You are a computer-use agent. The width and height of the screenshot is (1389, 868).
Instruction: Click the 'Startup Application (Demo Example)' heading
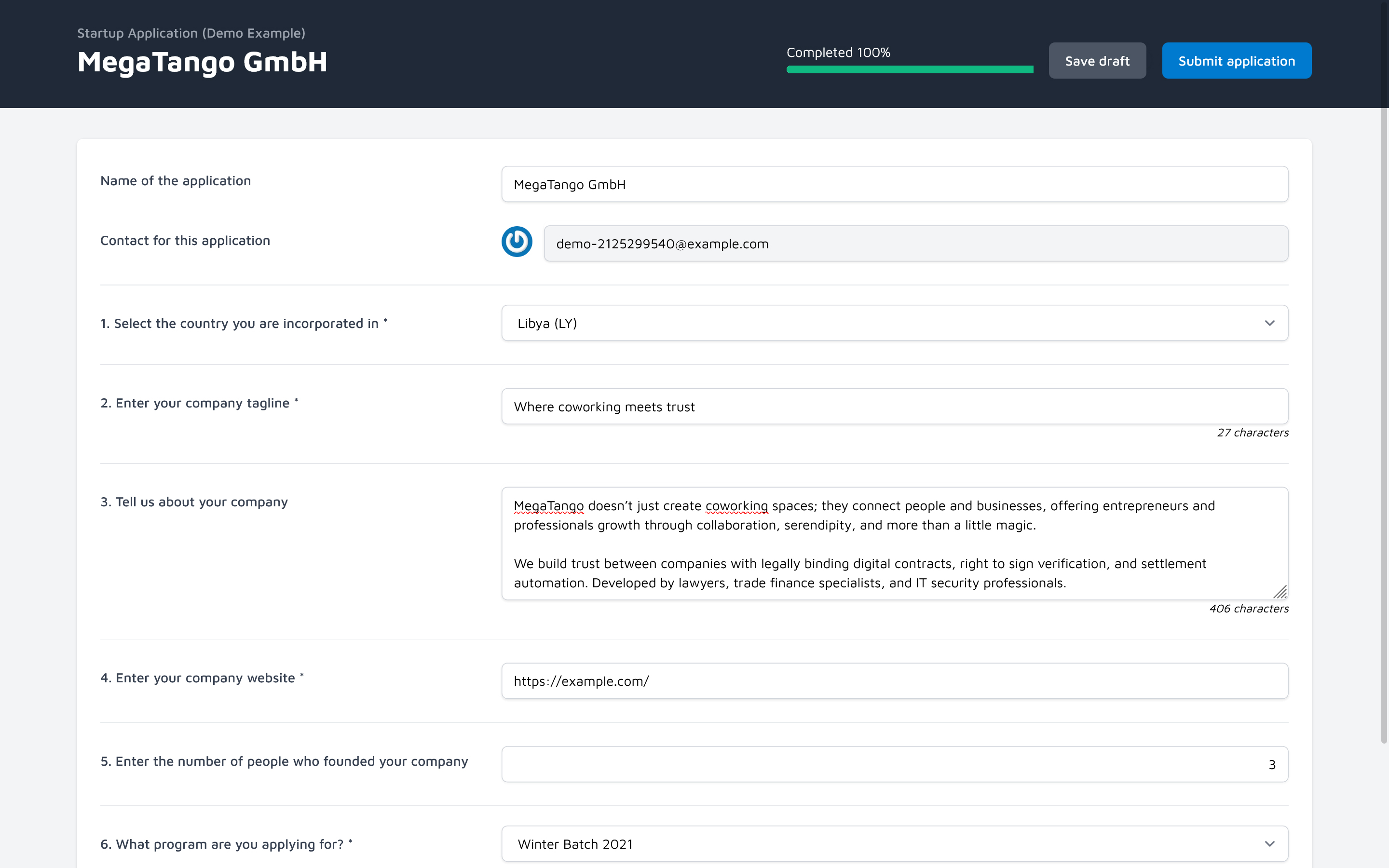[191, 33]
